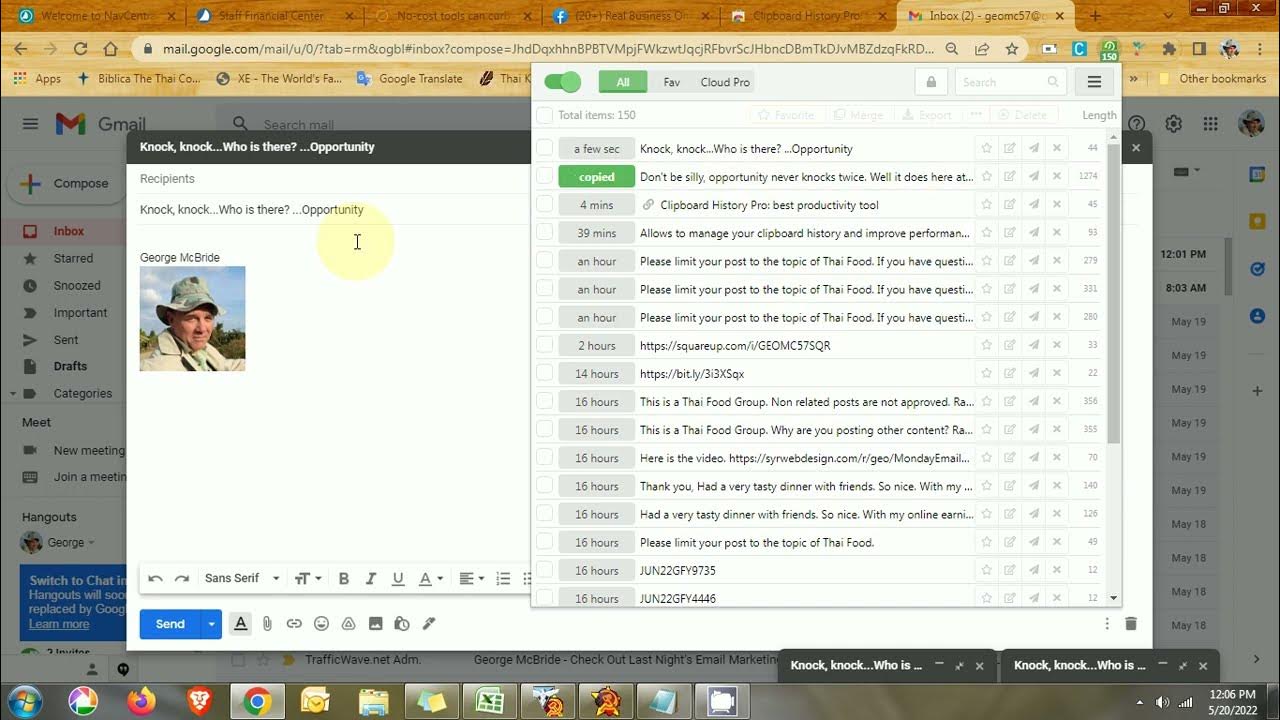This screenshot has height=720, width=1280.
Task: Delete the squareup.com link clipboard entry
Action: tap(1057, 345)
